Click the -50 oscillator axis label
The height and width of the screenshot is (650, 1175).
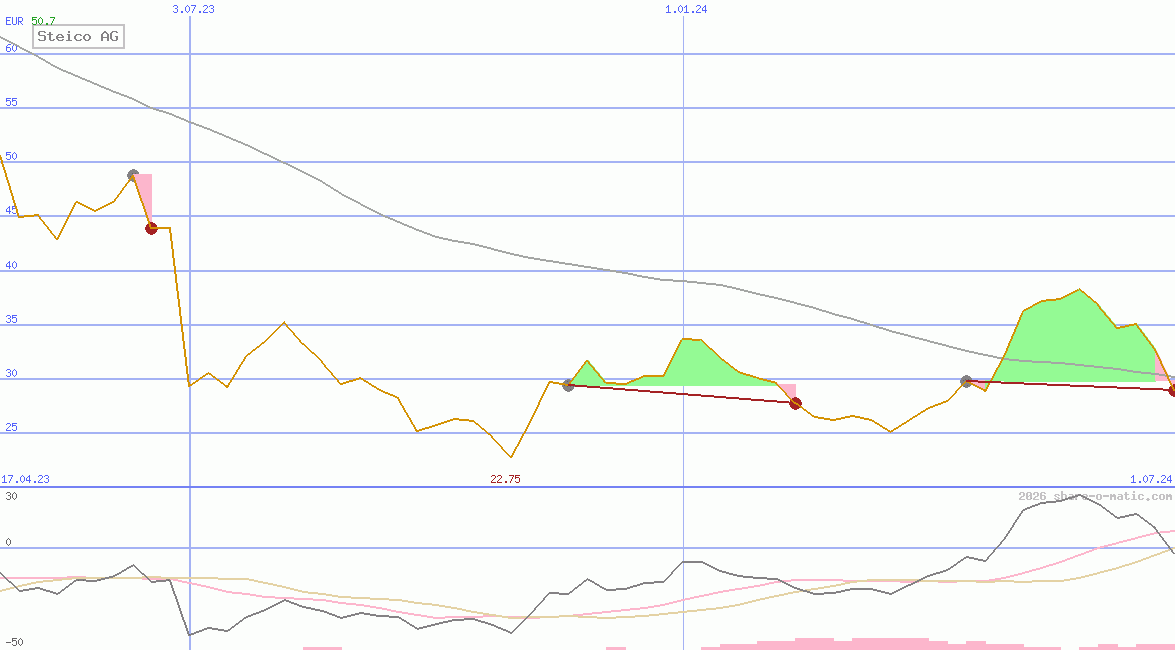coord(14,642)
